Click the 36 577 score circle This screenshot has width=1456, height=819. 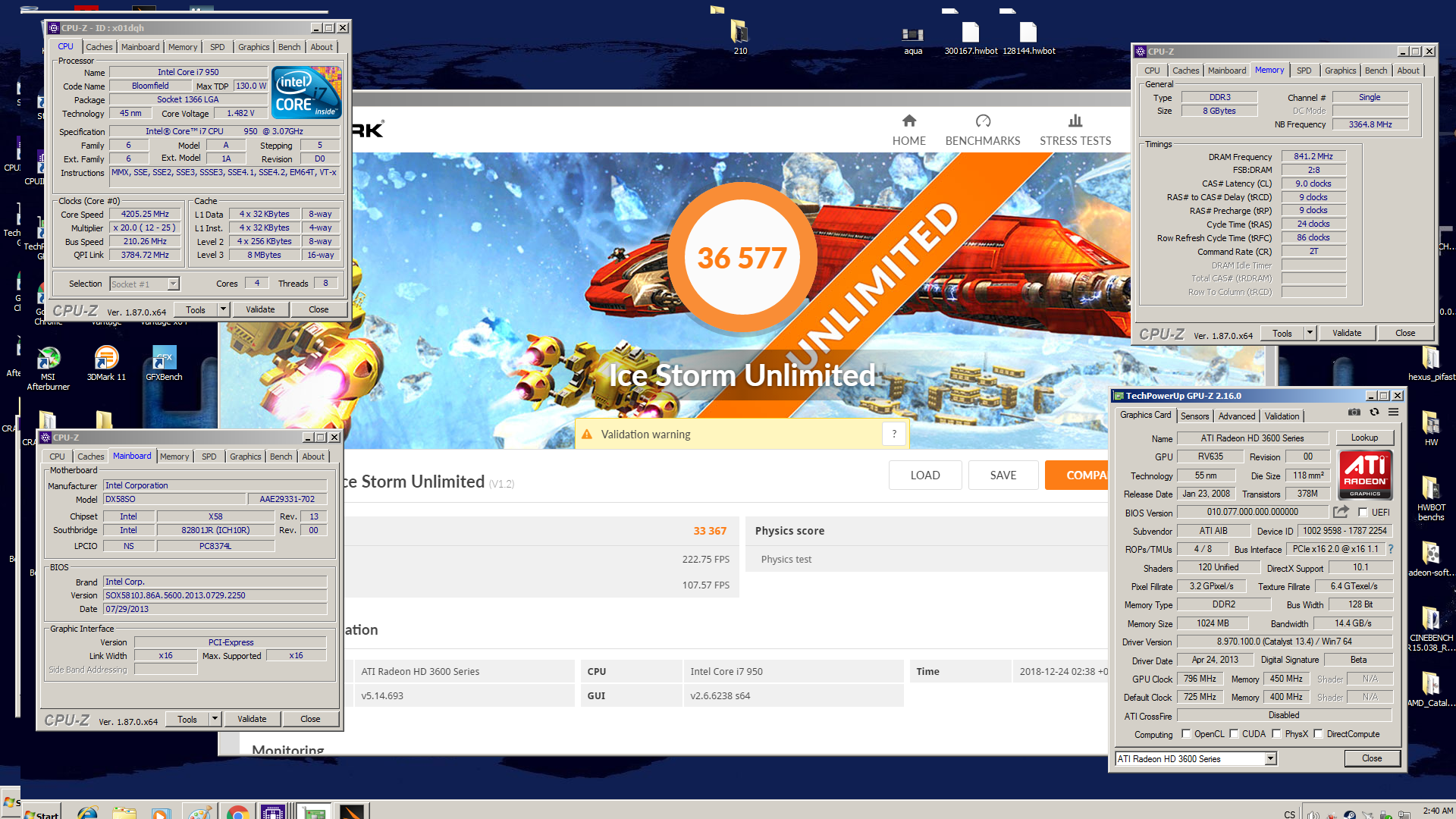coord(742,258)
